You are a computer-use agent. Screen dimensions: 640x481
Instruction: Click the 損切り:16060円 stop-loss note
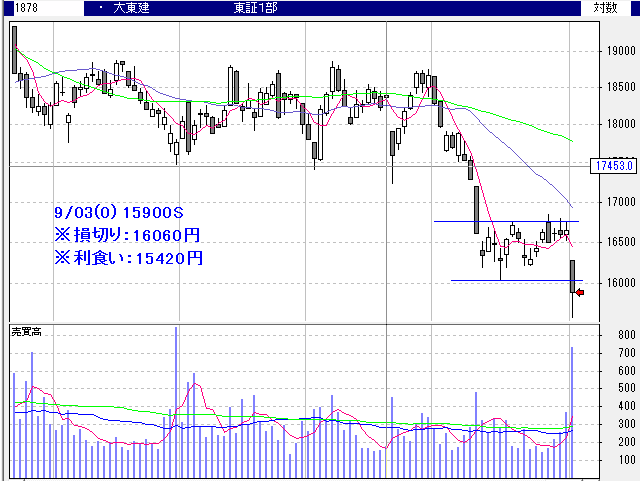pos(128,235)
